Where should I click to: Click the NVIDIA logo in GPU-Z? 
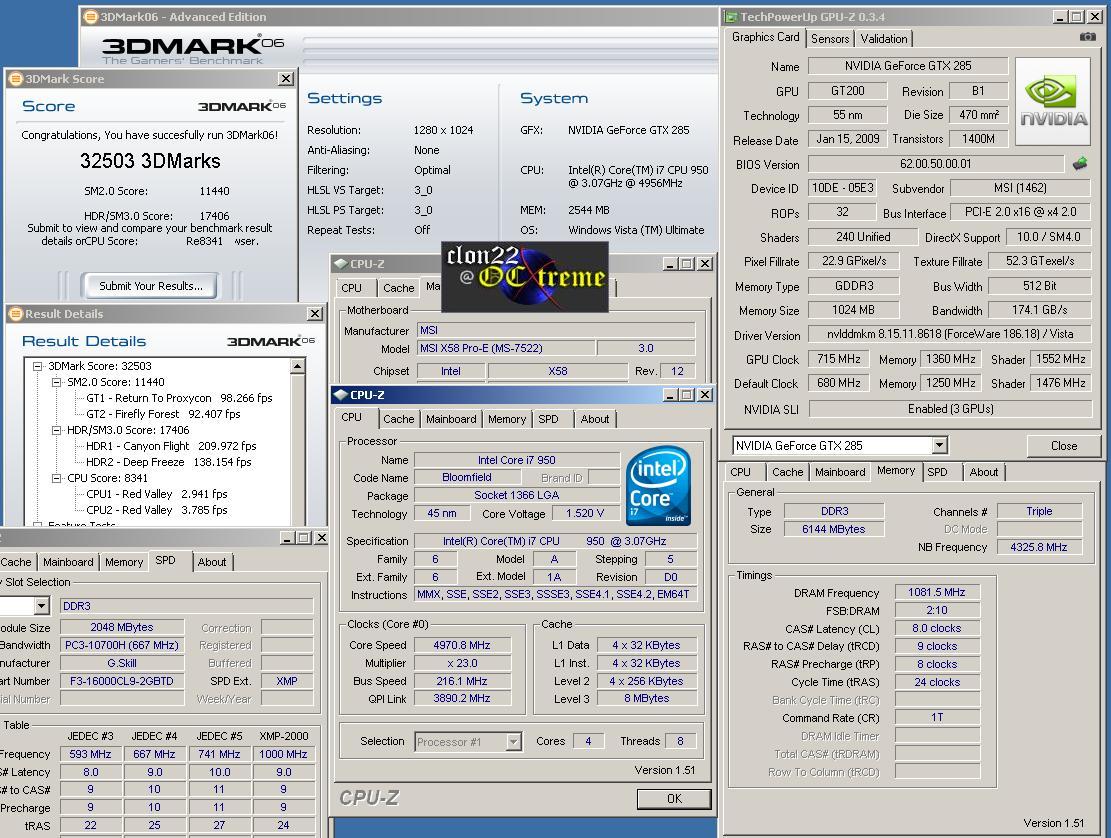click(x=1053, y=101)
